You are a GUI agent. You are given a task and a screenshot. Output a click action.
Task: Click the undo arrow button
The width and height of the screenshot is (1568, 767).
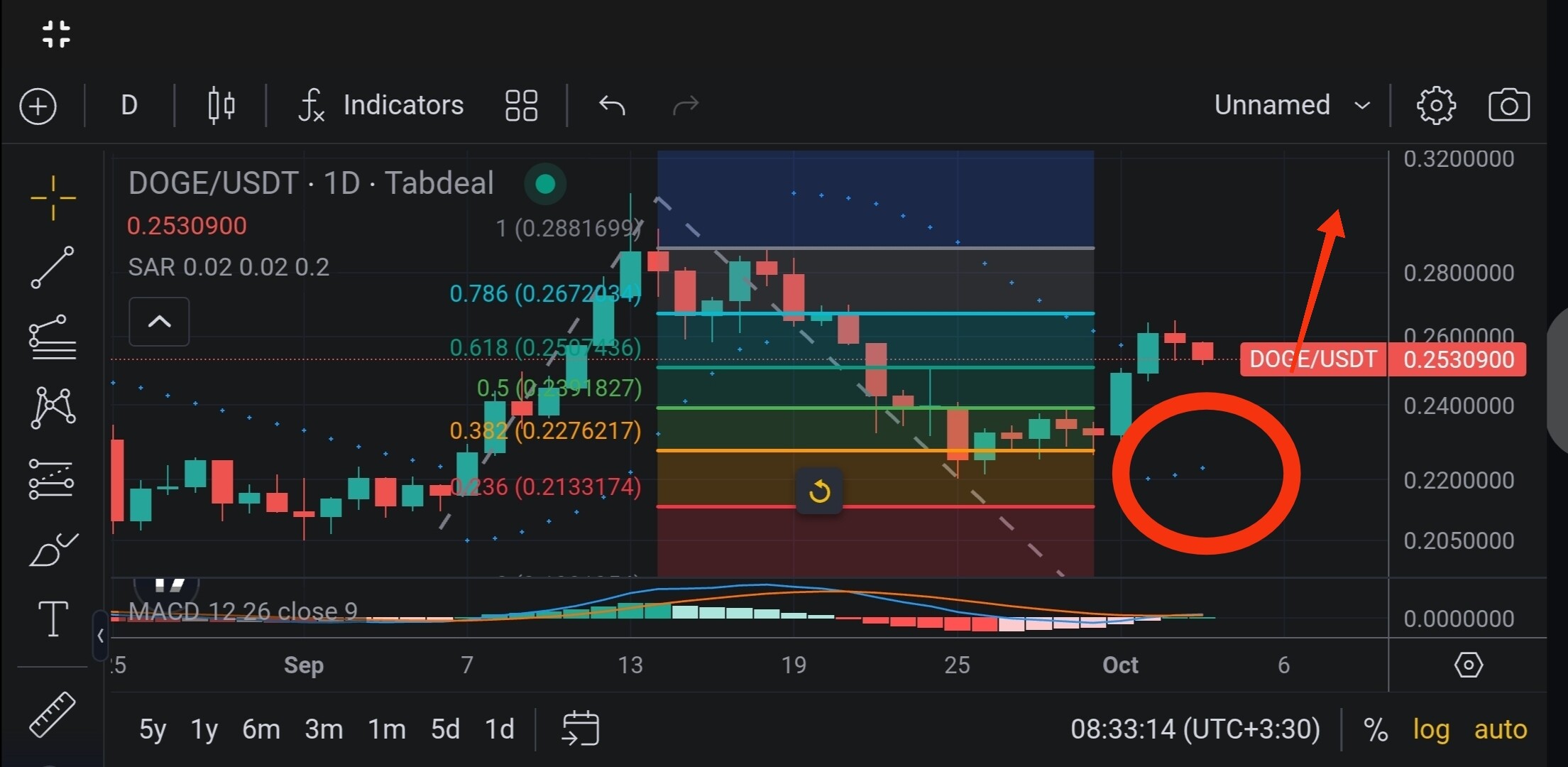tap(612, 106)
